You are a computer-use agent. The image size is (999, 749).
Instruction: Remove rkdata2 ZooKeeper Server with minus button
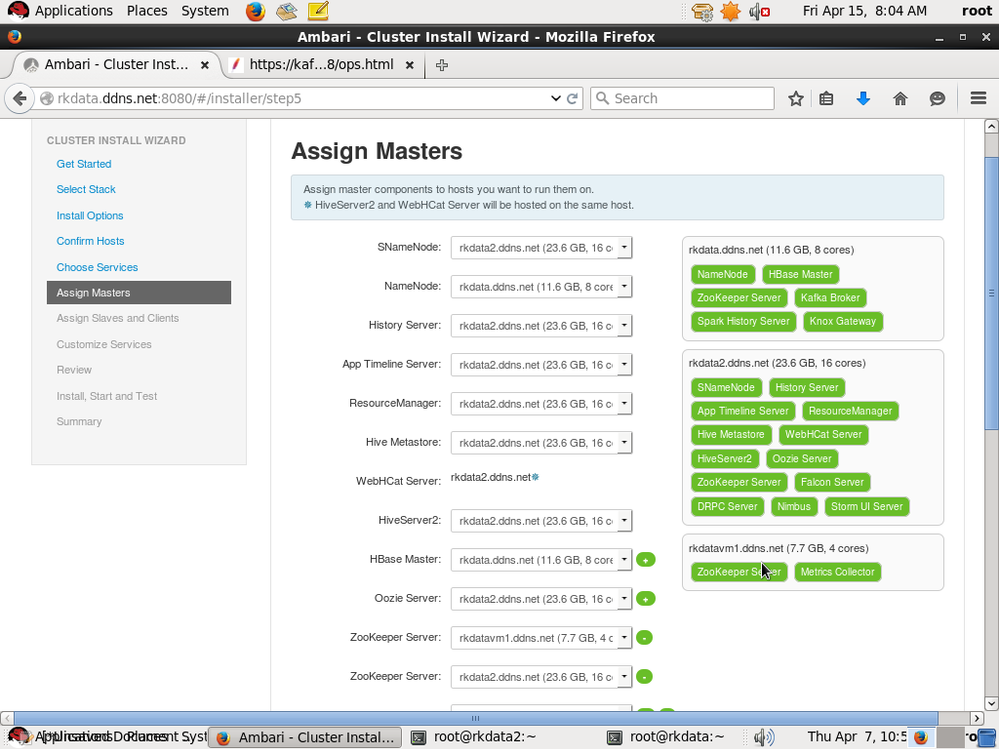click(x=644, y=676)
